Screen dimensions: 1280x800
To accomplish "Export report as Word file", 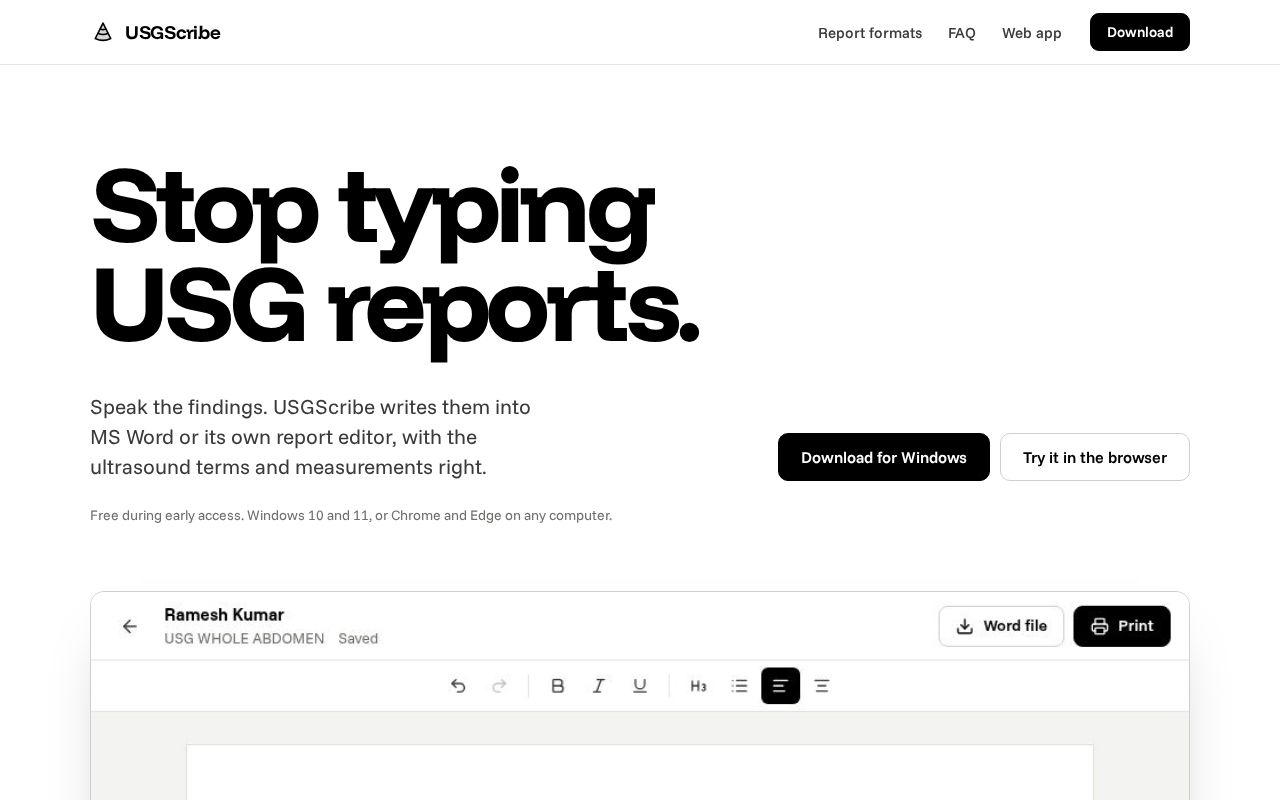I will point(1001,626).
